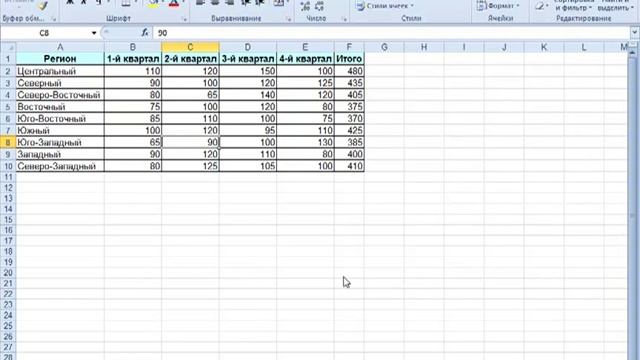The image size is (640, 360).
Task: Click inside the Name Box showing C8
Action: [44, 33]
